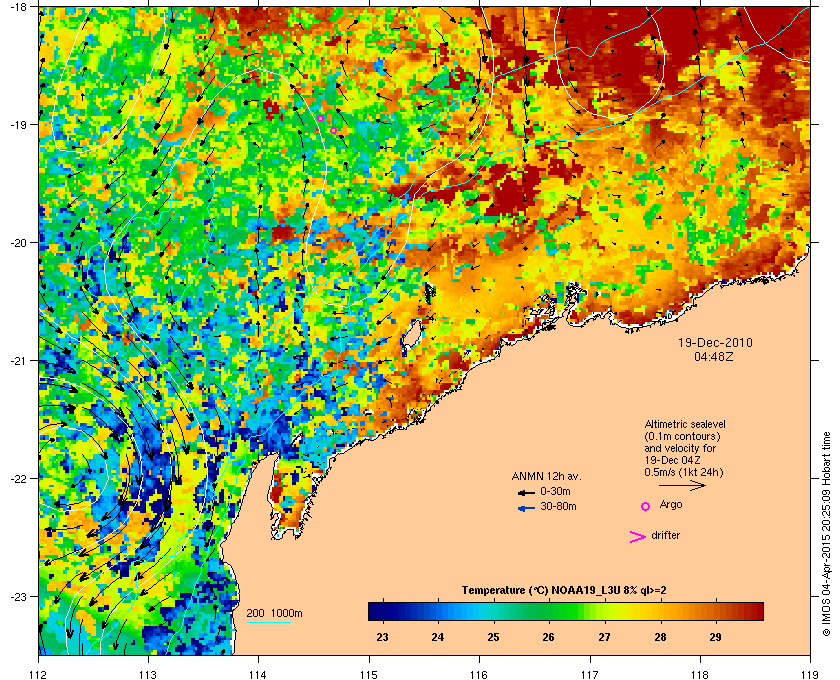Click the latitude axis label -18
The image size is (840, 680).
coord(19,7)
